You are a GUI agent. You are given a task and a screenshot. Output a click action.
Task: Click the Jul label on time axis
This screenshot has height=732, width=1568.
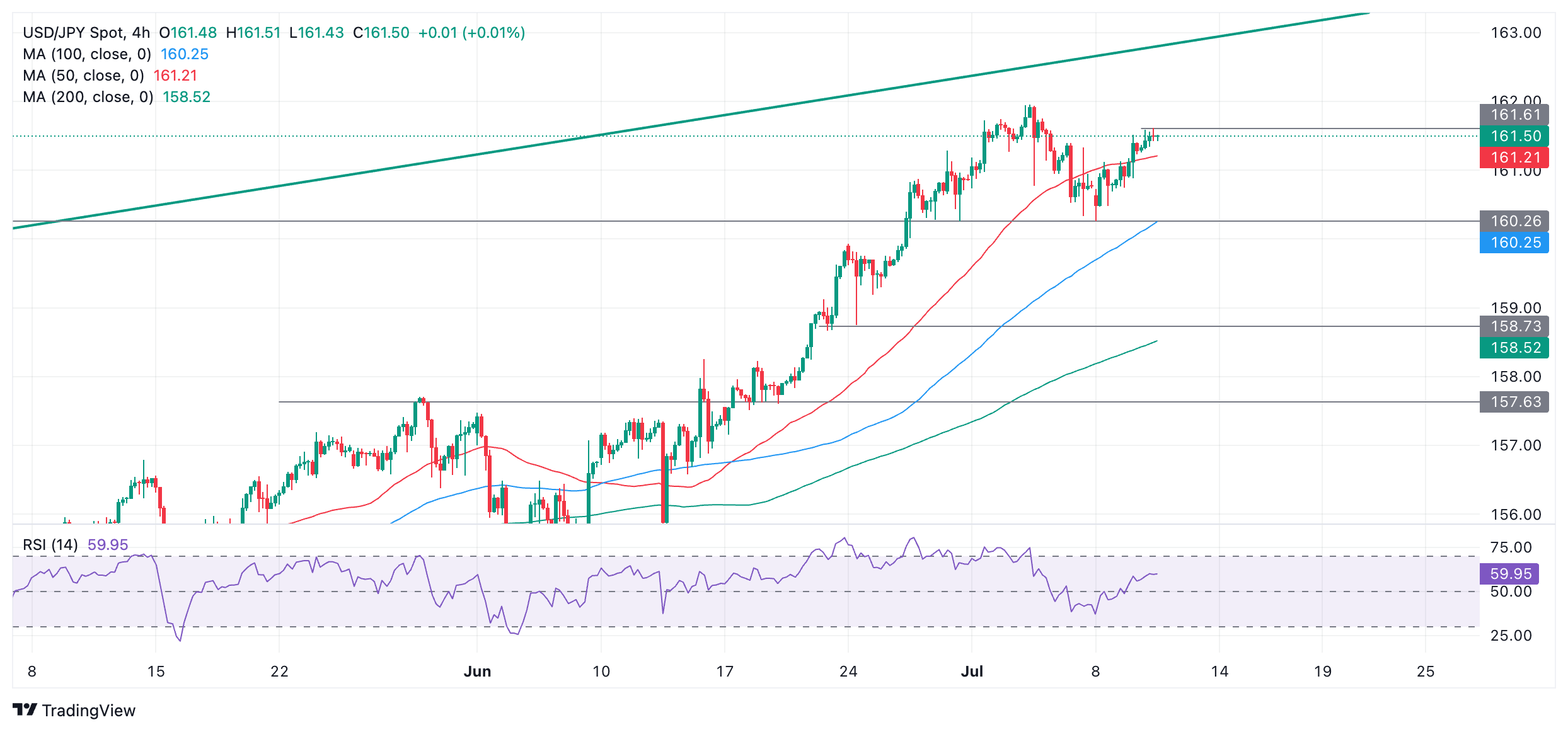[x=972, y=672]
